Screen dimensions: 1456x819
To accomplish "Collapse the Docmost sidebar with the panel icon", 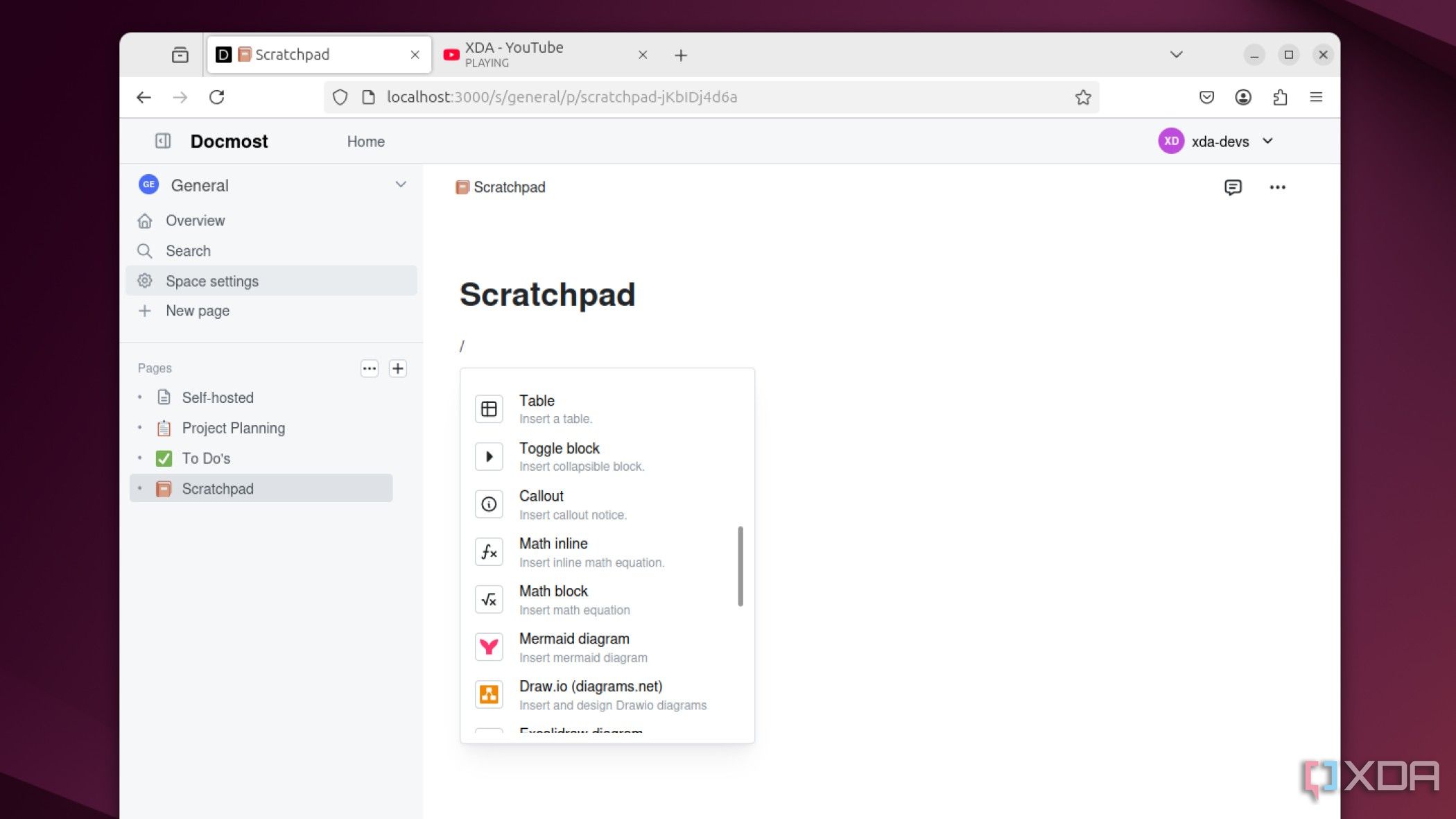I will [163, 141].
